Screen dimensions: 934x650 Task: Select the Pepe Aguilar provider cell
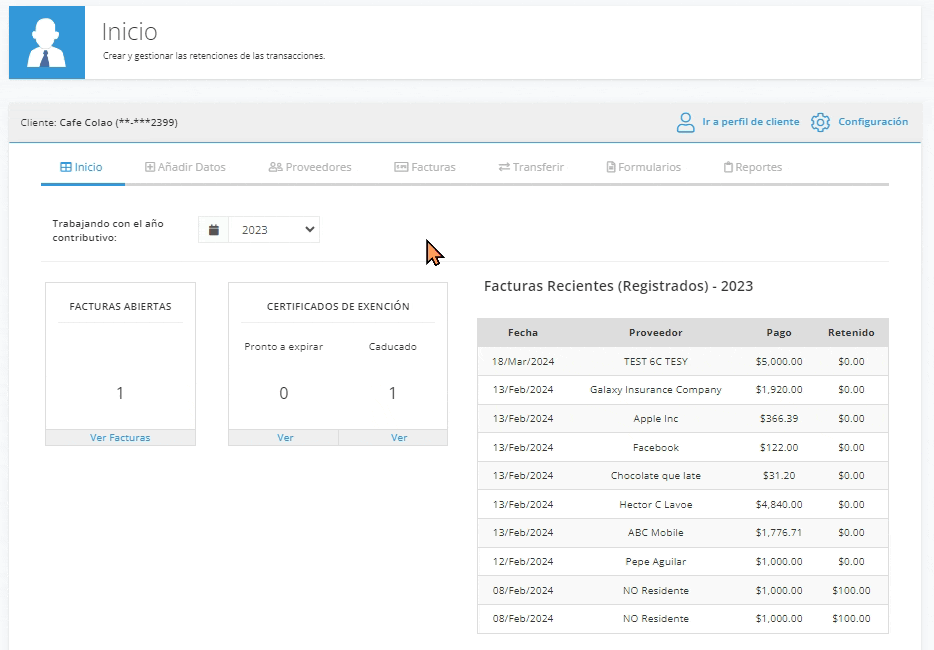tap(655, 561)
